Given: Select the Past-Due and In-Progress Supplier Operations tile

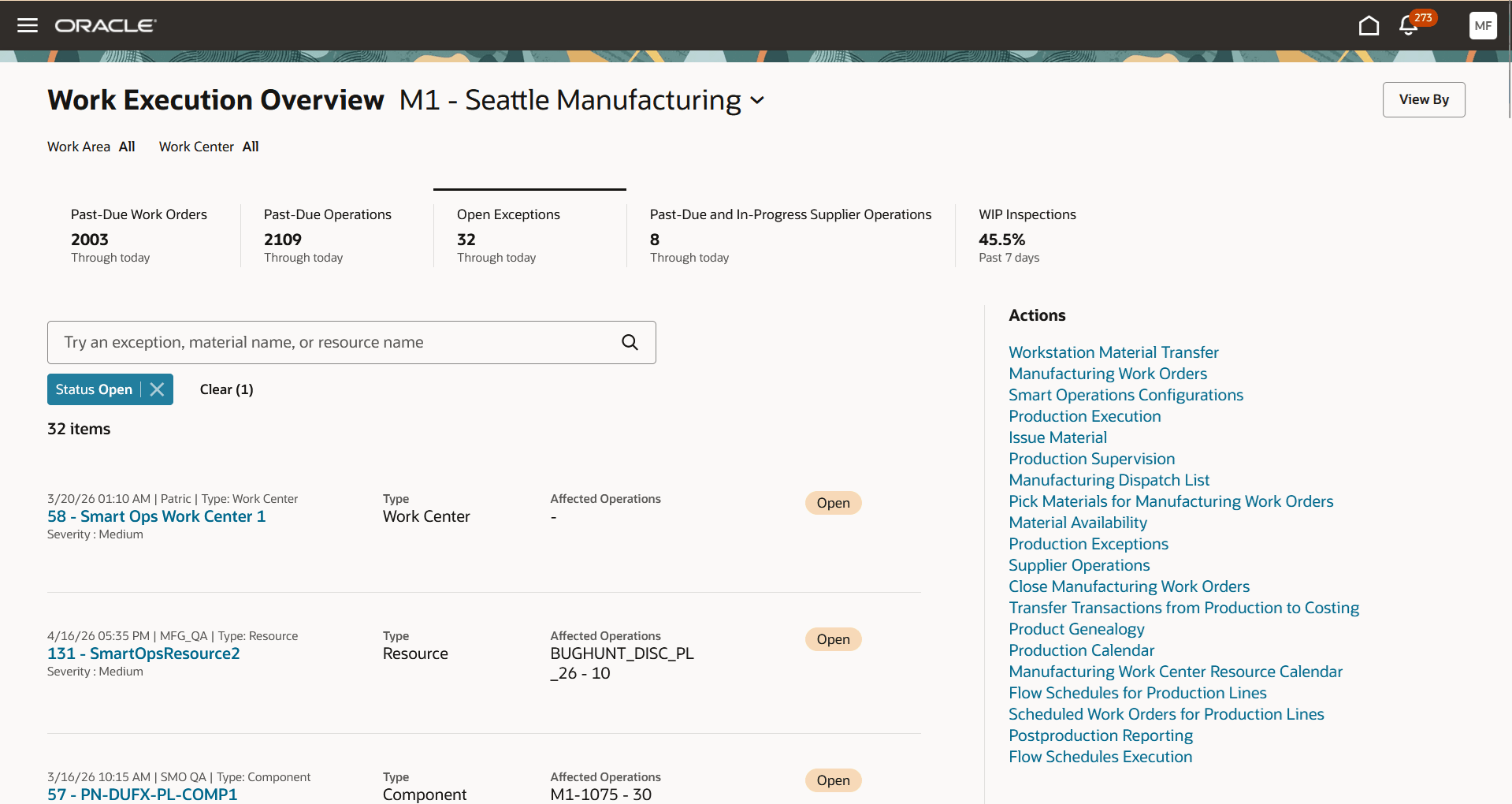Looking at the screenshot, I should (791, 235).
